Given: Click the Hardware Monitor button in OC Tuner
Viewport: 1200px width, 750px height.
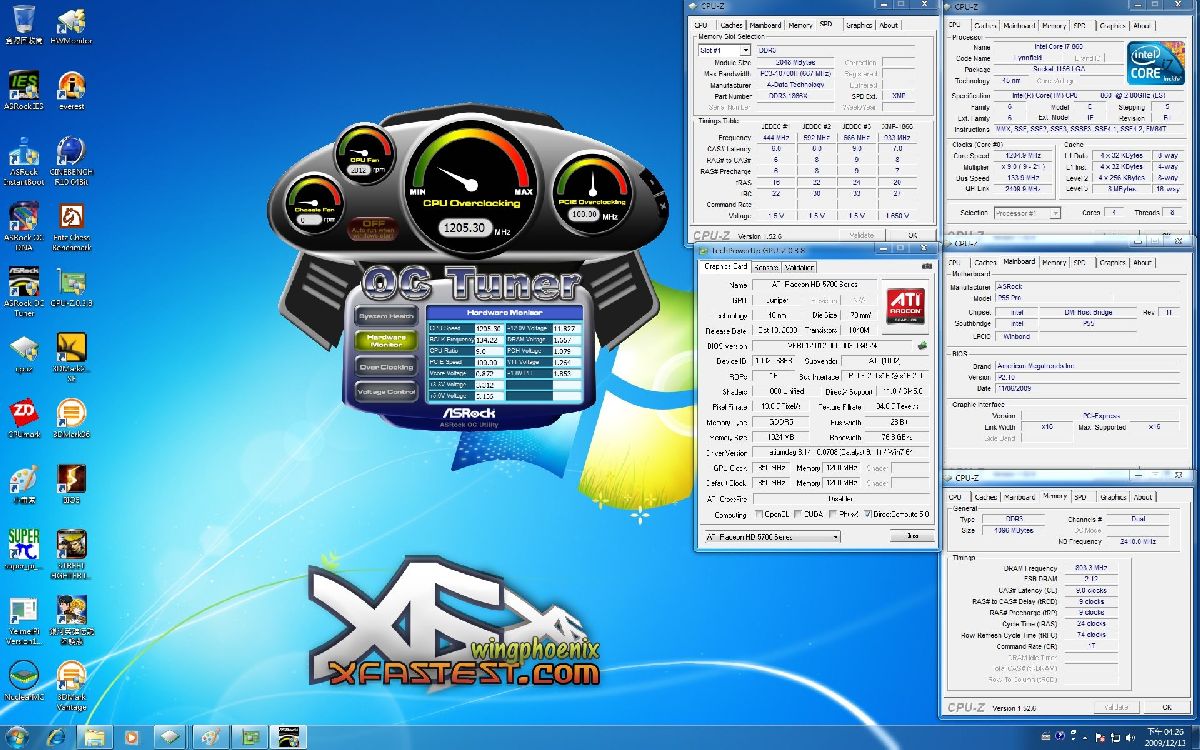Looking at the screenshot, I should (387, 341).
